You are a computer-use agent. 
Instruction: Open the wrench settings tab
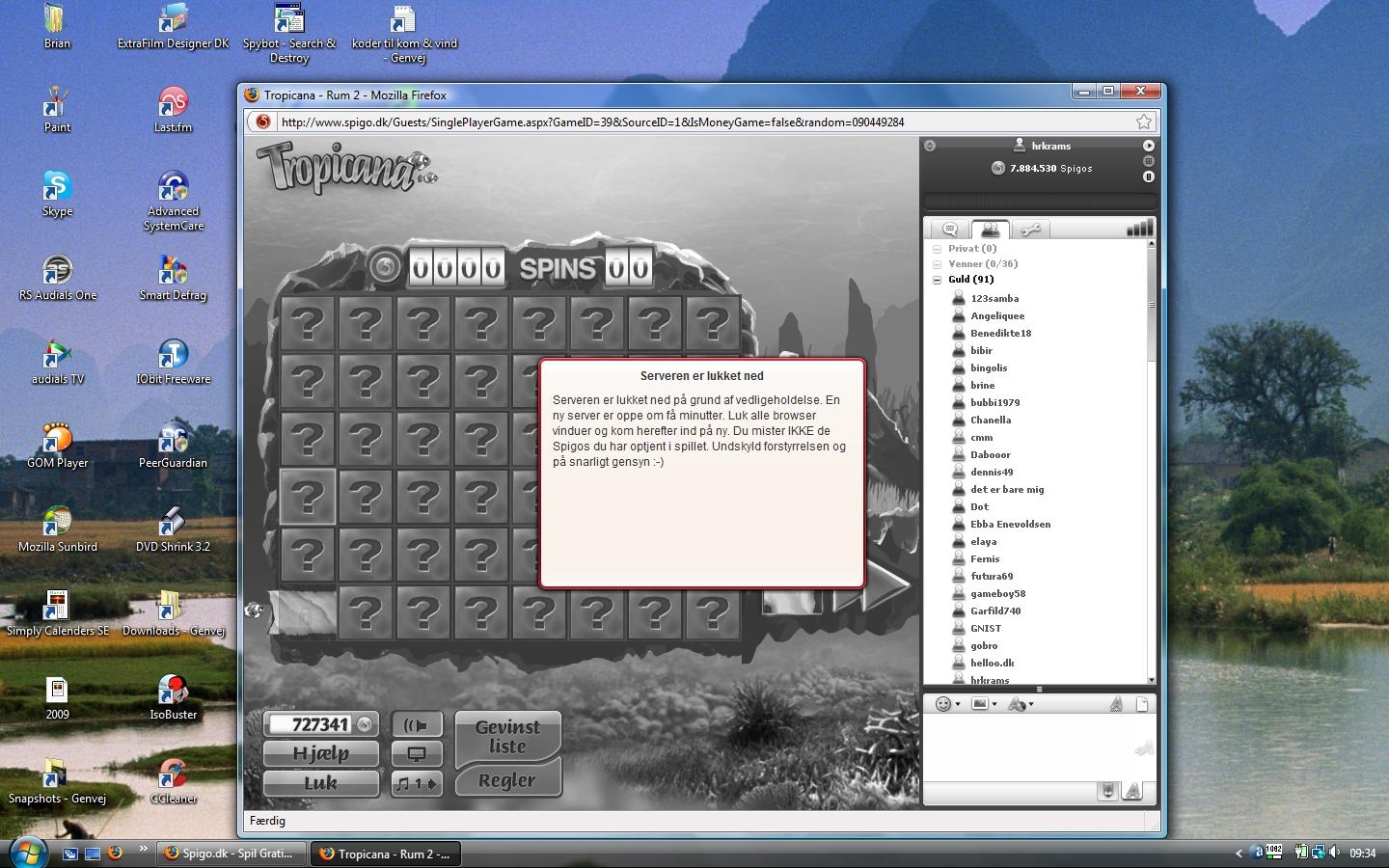point(1030,229)
